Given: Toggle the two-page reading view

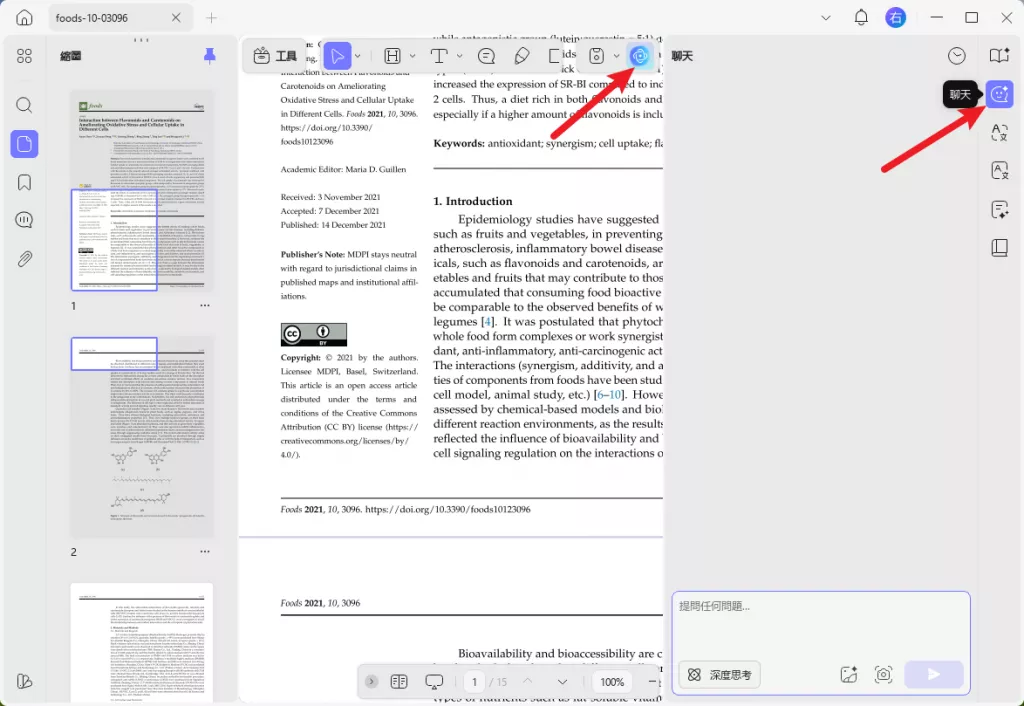Looking at the screenshot, I should pos(398,682).
